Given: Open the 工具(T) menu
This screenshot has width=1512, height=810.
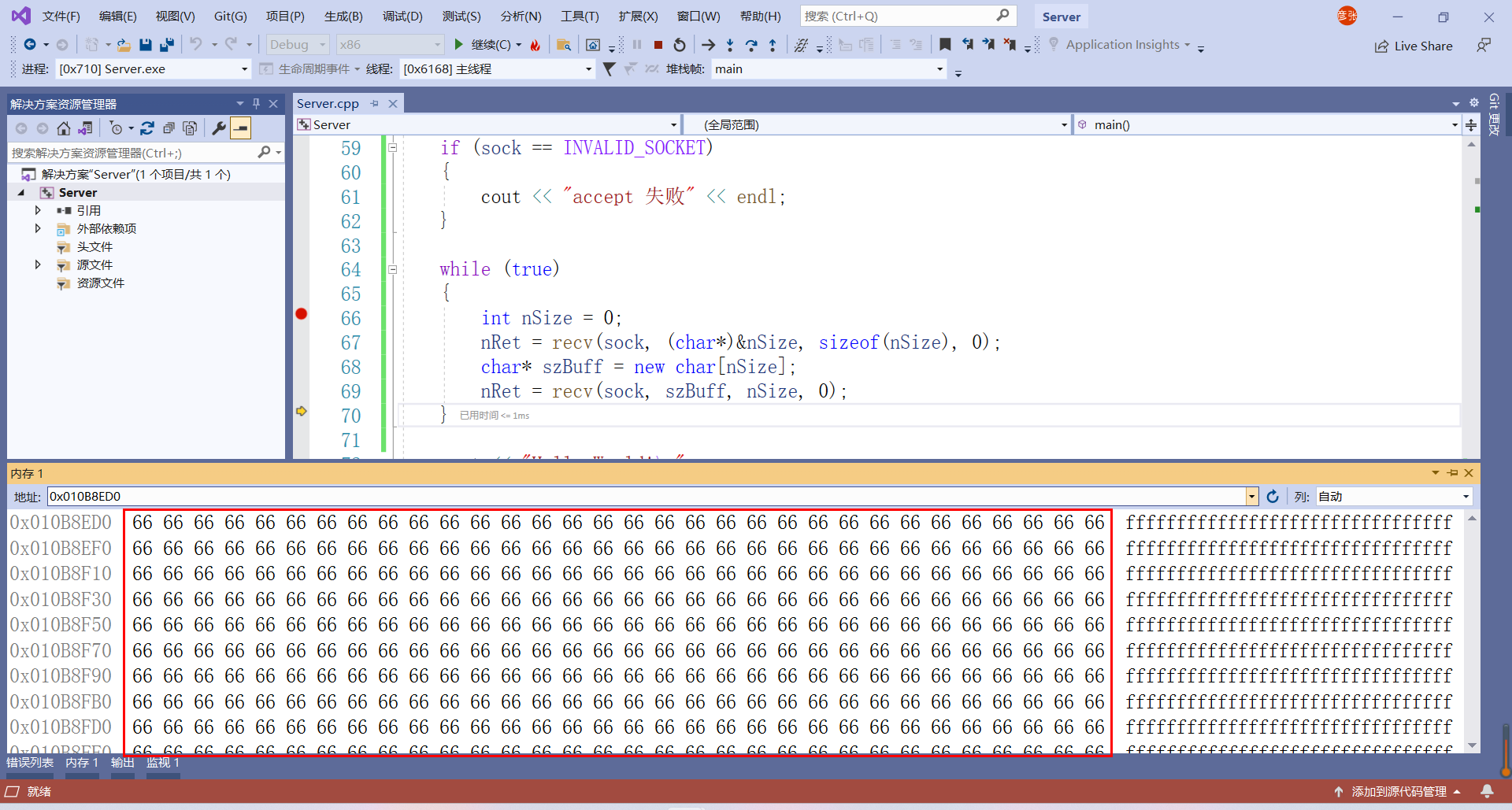Looking at the screenshot, I should coord(580,17).
